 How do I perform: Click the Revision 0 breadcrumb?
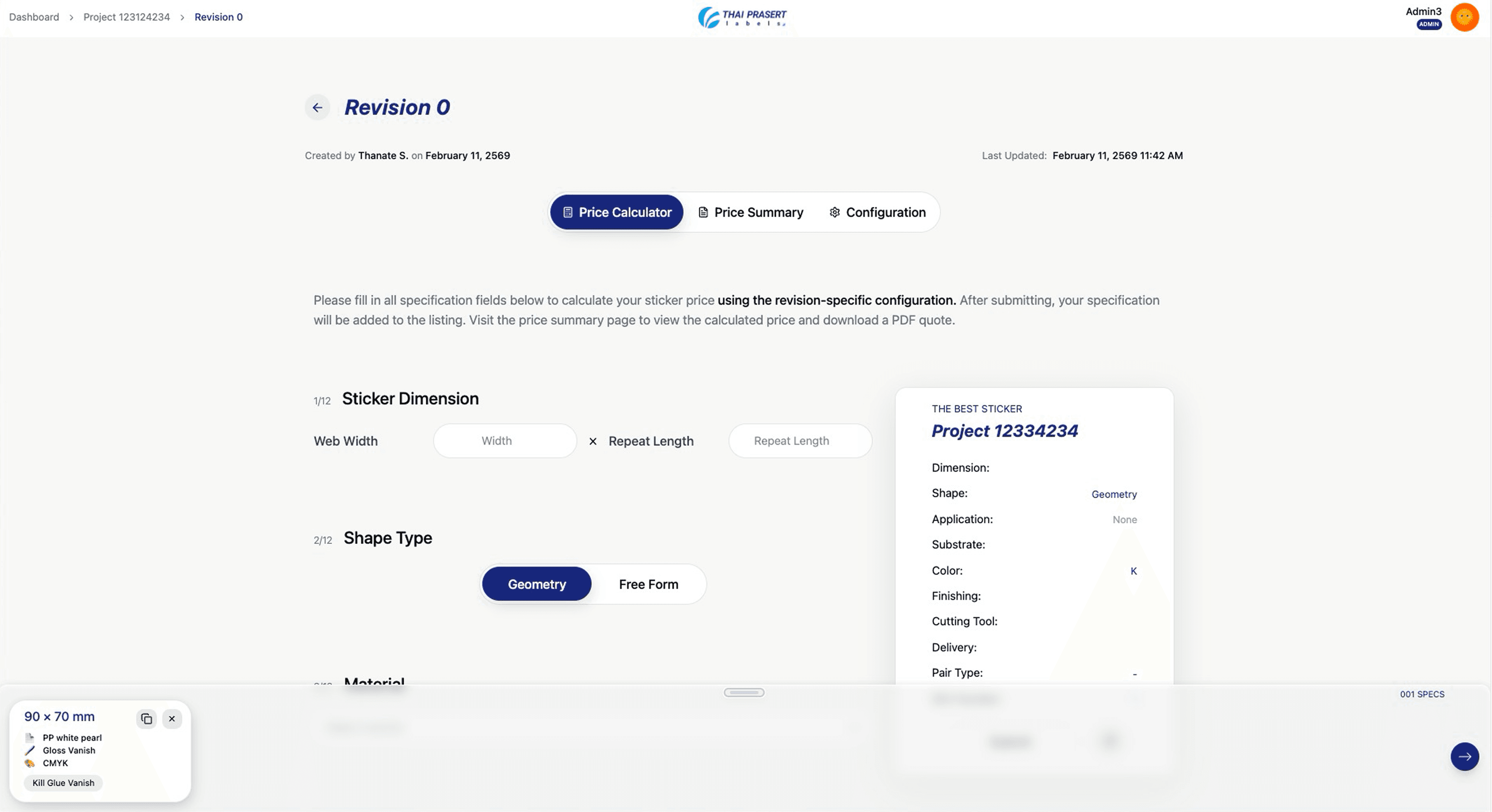click(218, 17)
